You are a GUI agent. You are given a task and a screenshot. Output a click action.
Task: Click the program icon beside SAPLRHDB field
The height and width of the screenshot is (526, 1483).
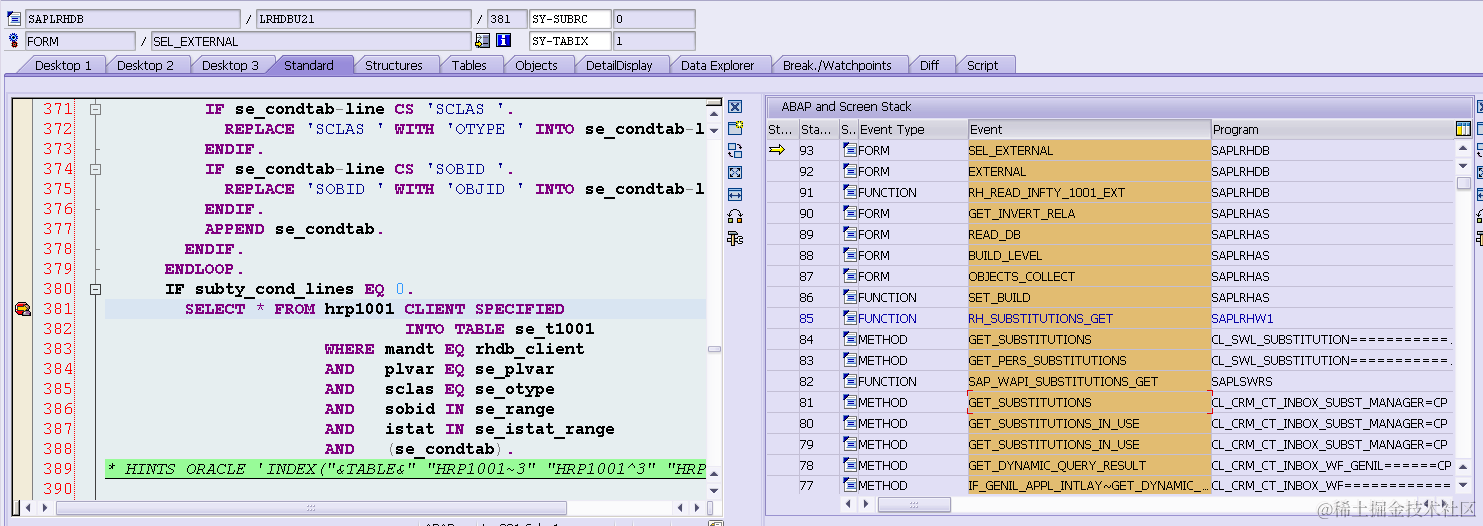14,19
